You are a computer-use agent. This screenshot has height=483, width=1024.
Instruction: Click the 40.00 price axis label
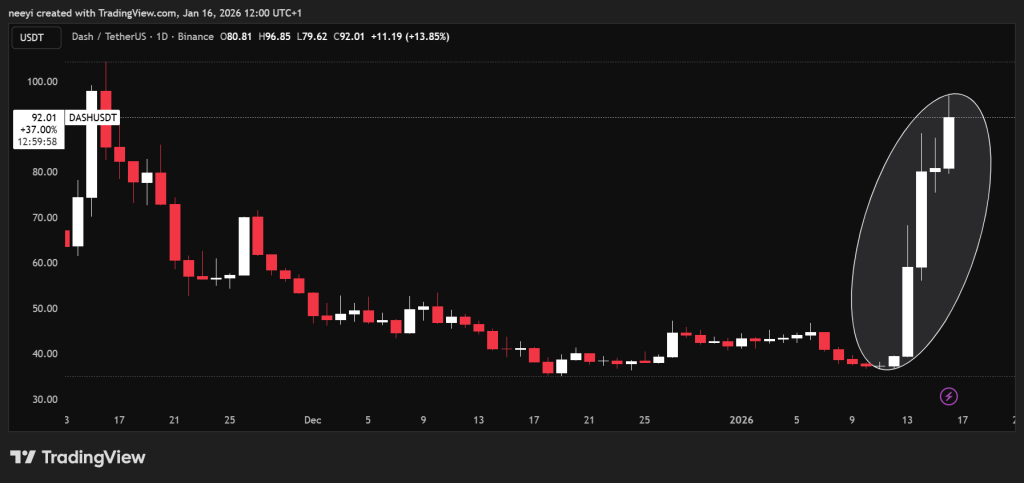click(x=45, y=354)
